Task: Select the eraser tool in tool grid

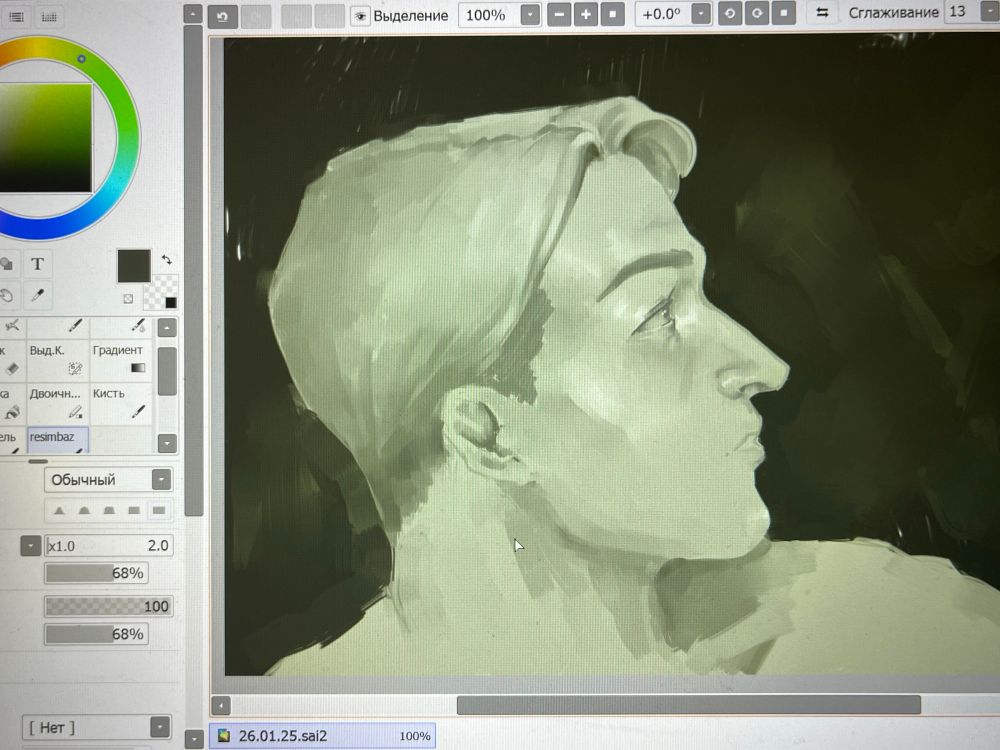Action: (x=11, y=360)
